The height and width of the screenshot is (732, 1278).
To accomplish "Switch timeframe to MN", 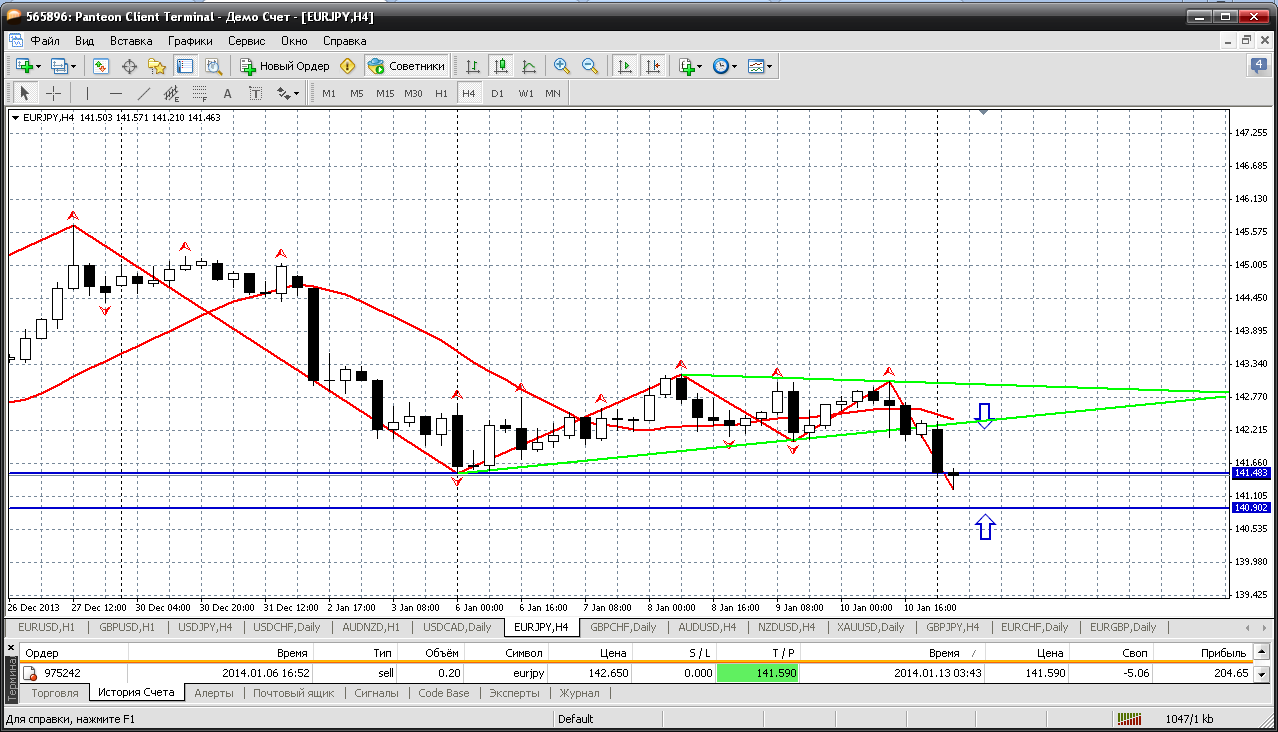I will (x=553, y=93).
